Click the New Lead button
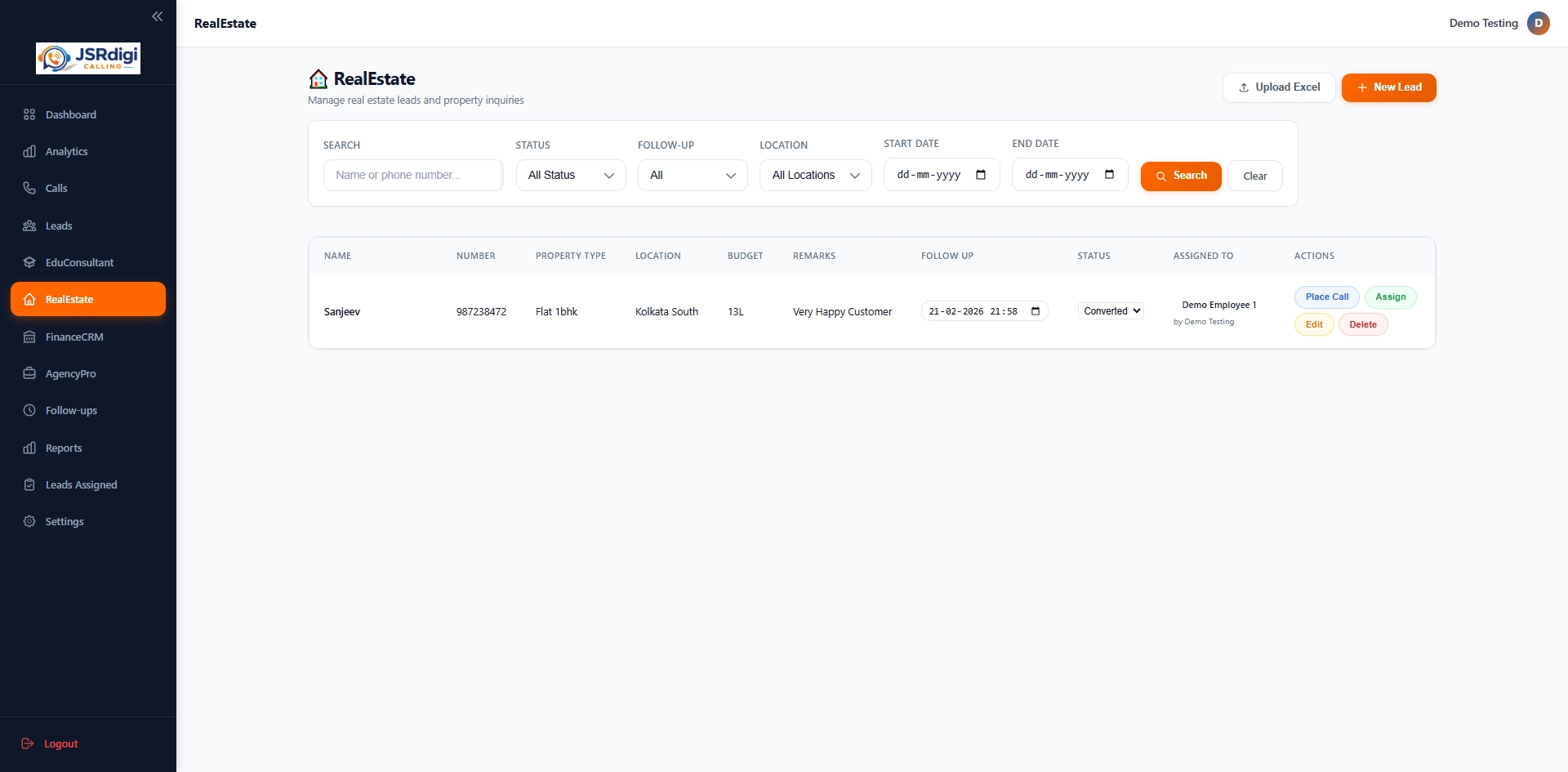1568x772 pixels. tap(1388, 87)
